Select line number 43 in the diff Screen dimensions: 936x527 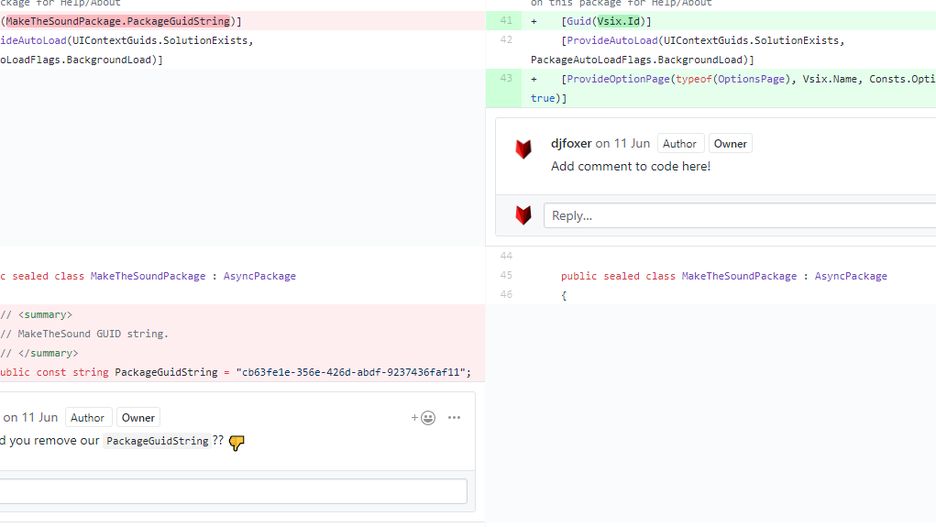point(506,79)
